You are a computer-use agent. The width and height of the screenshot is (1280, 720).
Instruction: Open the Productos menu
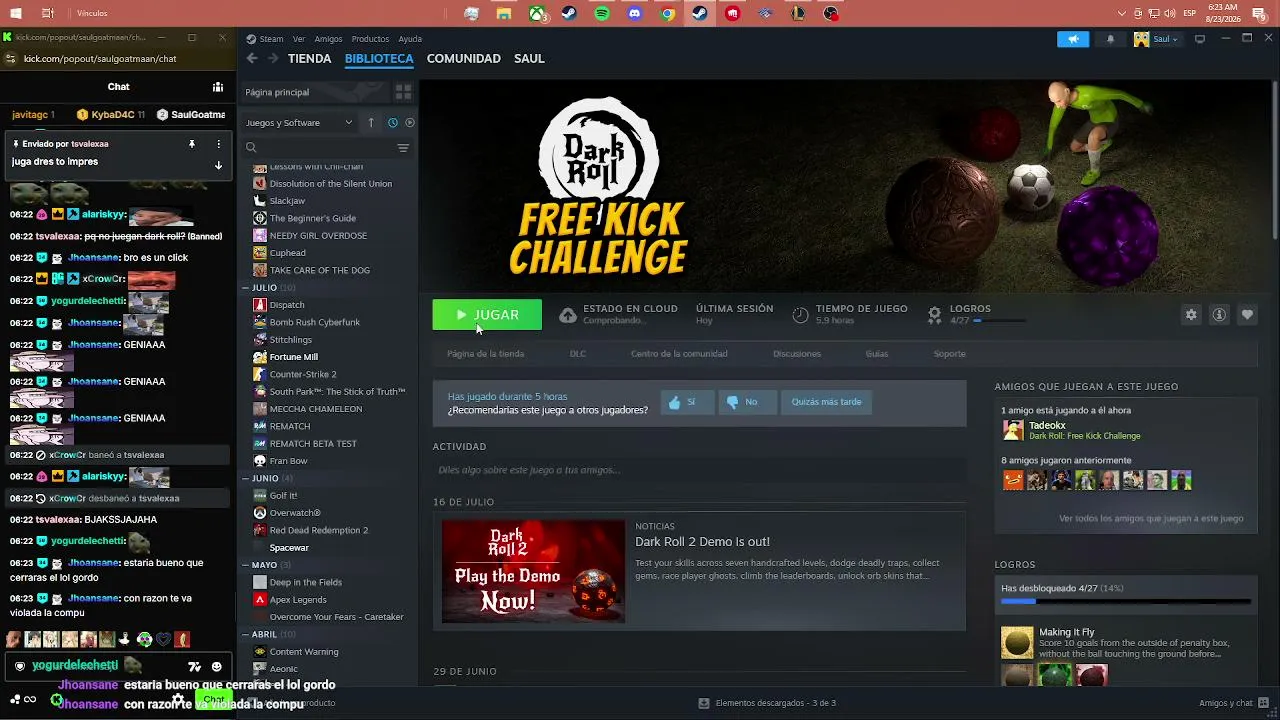coord(370,39)
